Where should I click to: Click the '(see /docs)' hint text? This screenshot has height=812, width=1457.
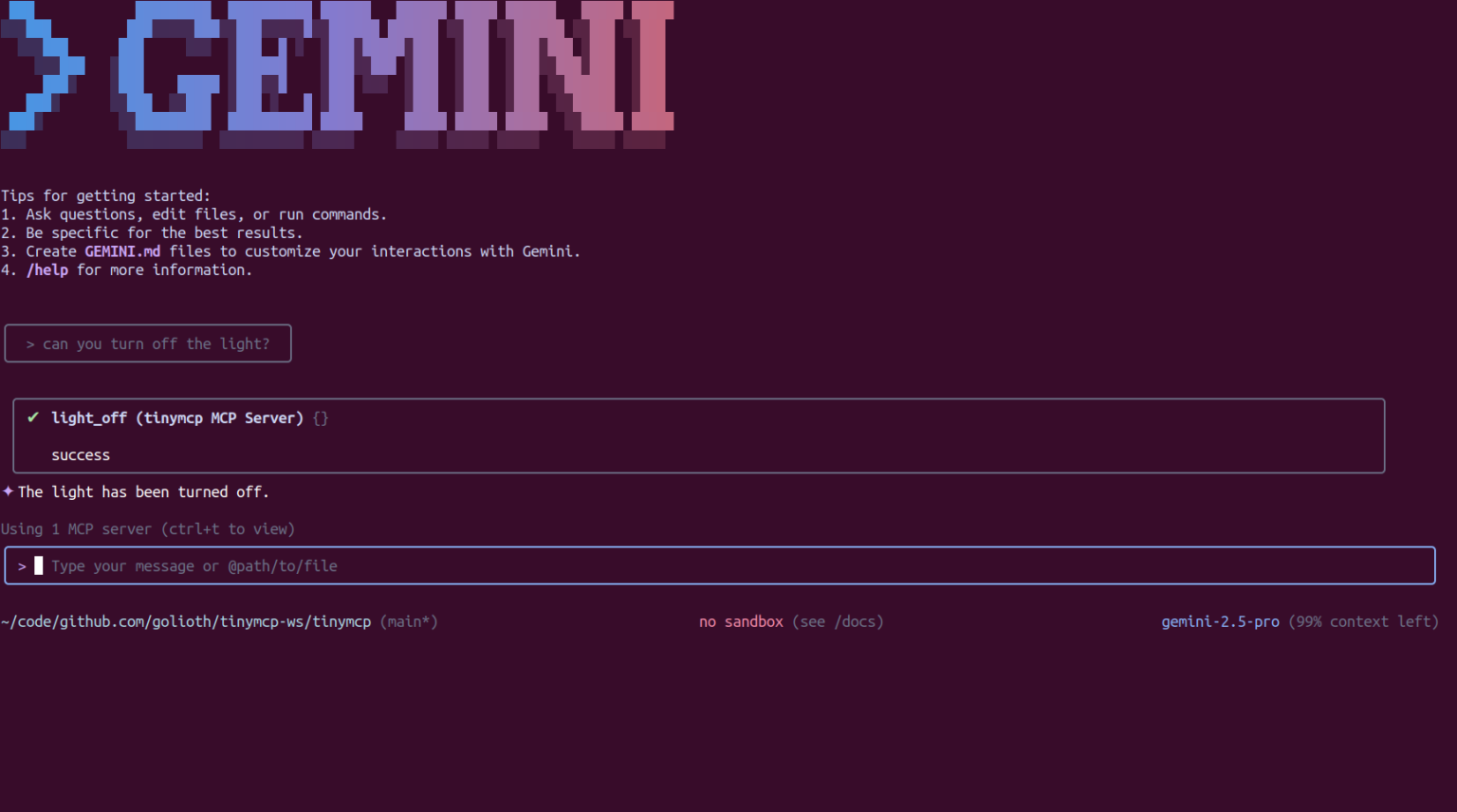(838, 622)
